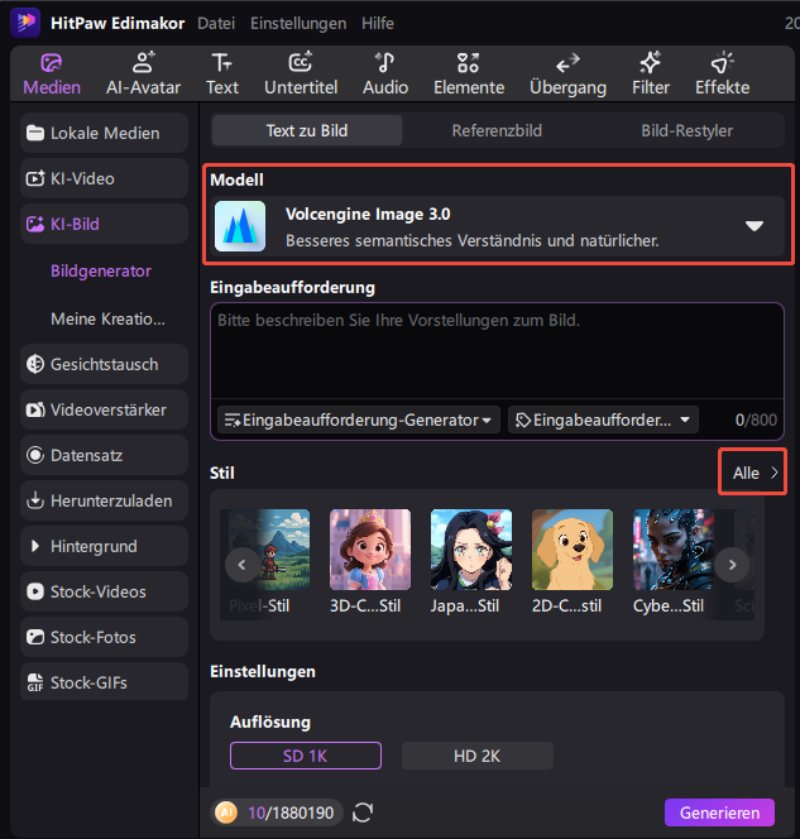Click the refresh credits icon

[362, 813]
